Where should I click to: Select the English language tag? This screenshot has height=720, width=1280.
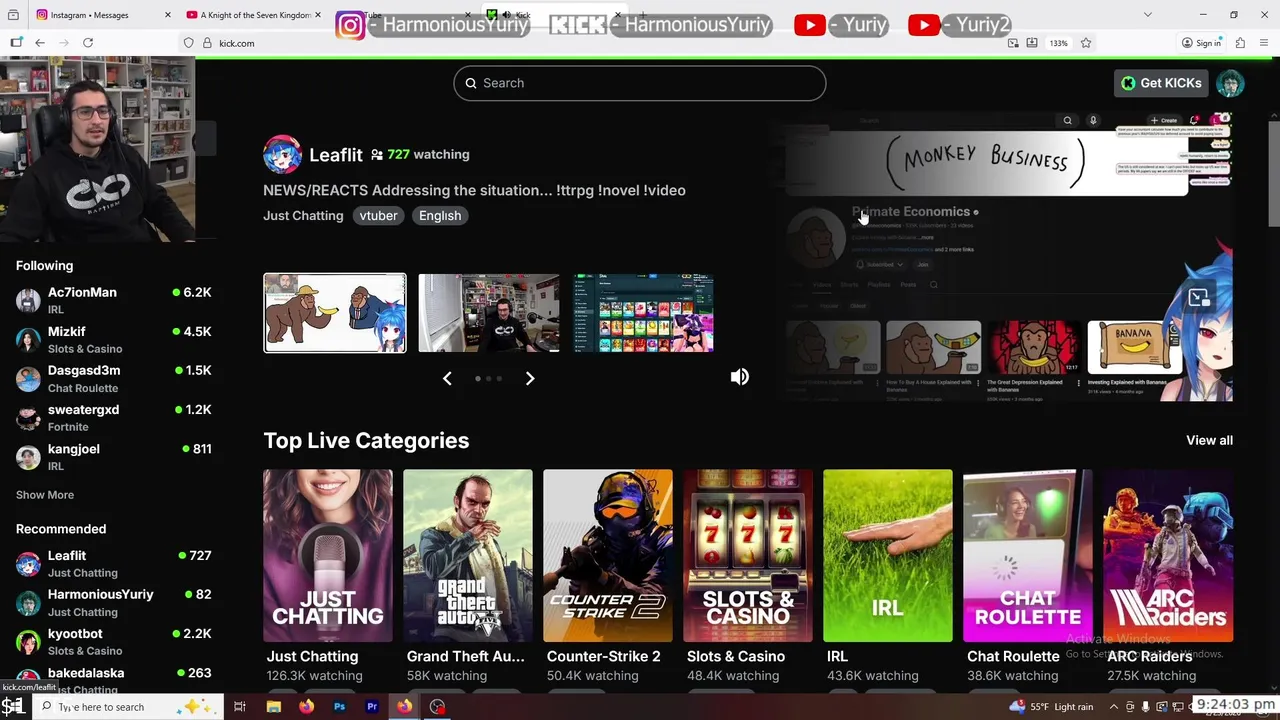440,215
